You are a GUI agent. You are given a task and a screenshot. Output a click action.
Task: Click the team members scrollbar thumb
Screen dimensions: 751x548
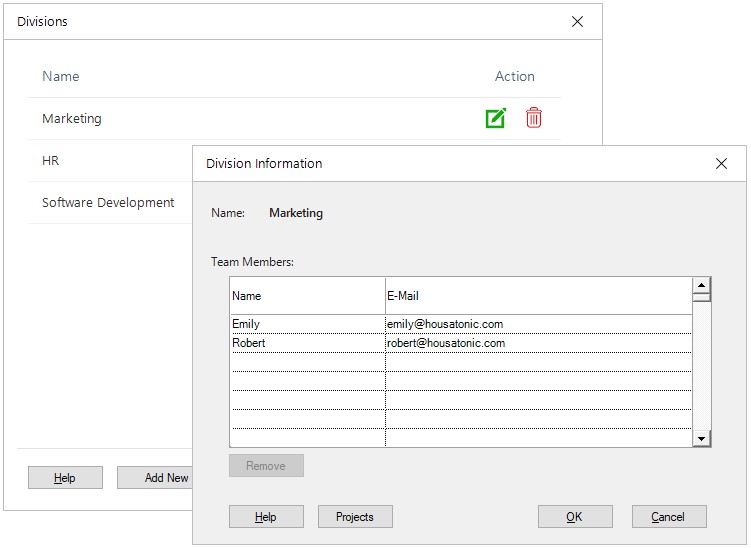coord(701,297)
